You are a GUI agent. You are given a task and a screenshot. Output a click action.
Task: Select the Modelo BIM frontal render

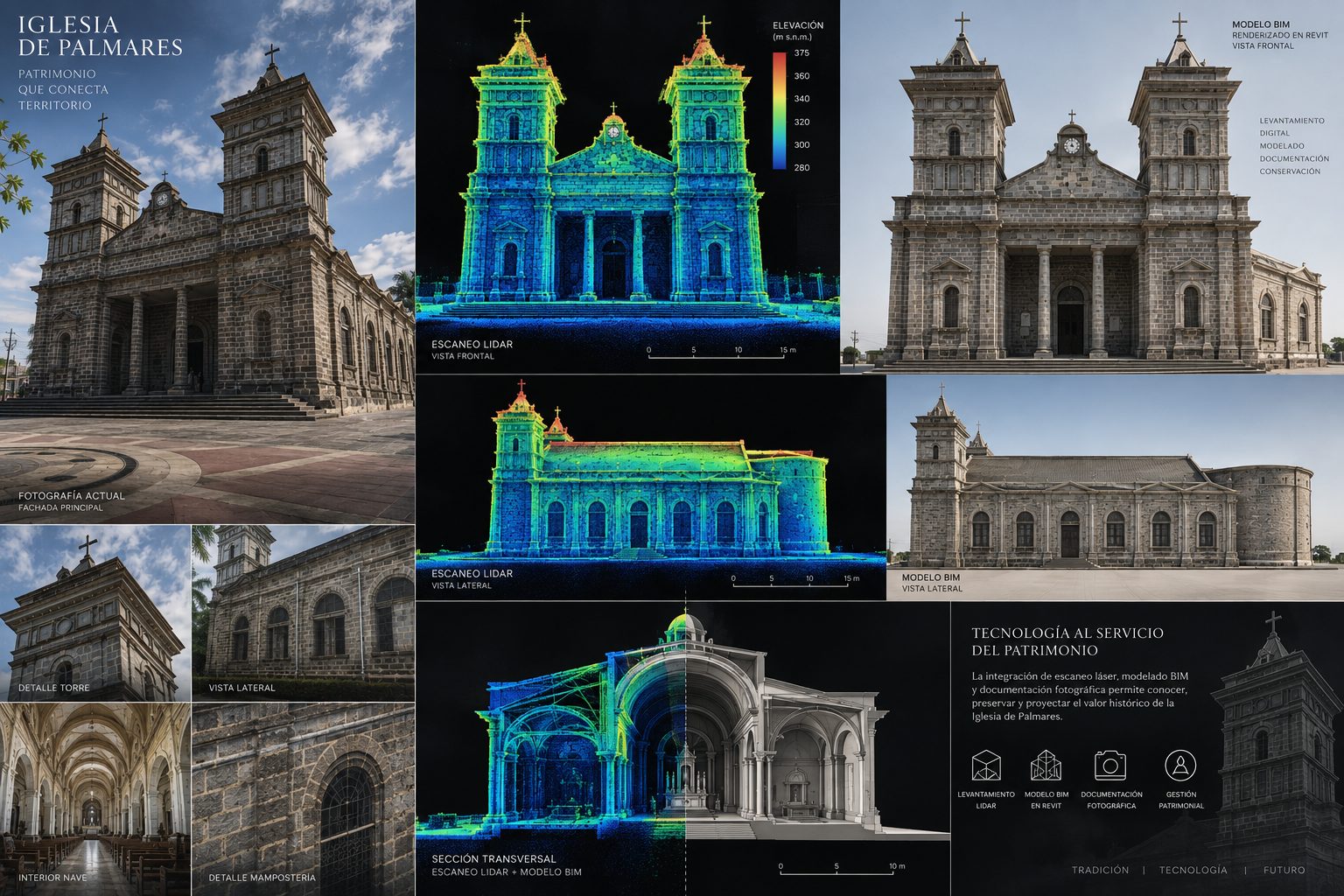(1092, 186)
